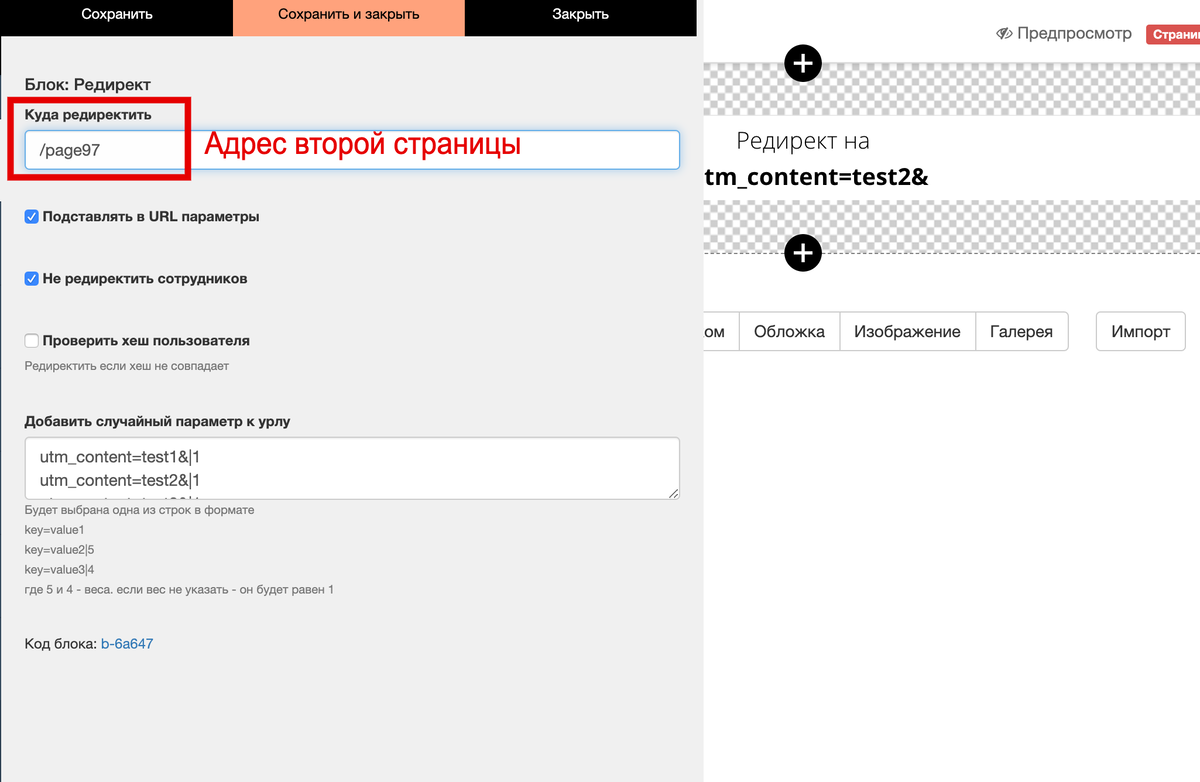Click the eye icon beside Предпросмотр
Image resolution: width=1200 pixels, height=782 pixels.
[x=1005, y=34]
